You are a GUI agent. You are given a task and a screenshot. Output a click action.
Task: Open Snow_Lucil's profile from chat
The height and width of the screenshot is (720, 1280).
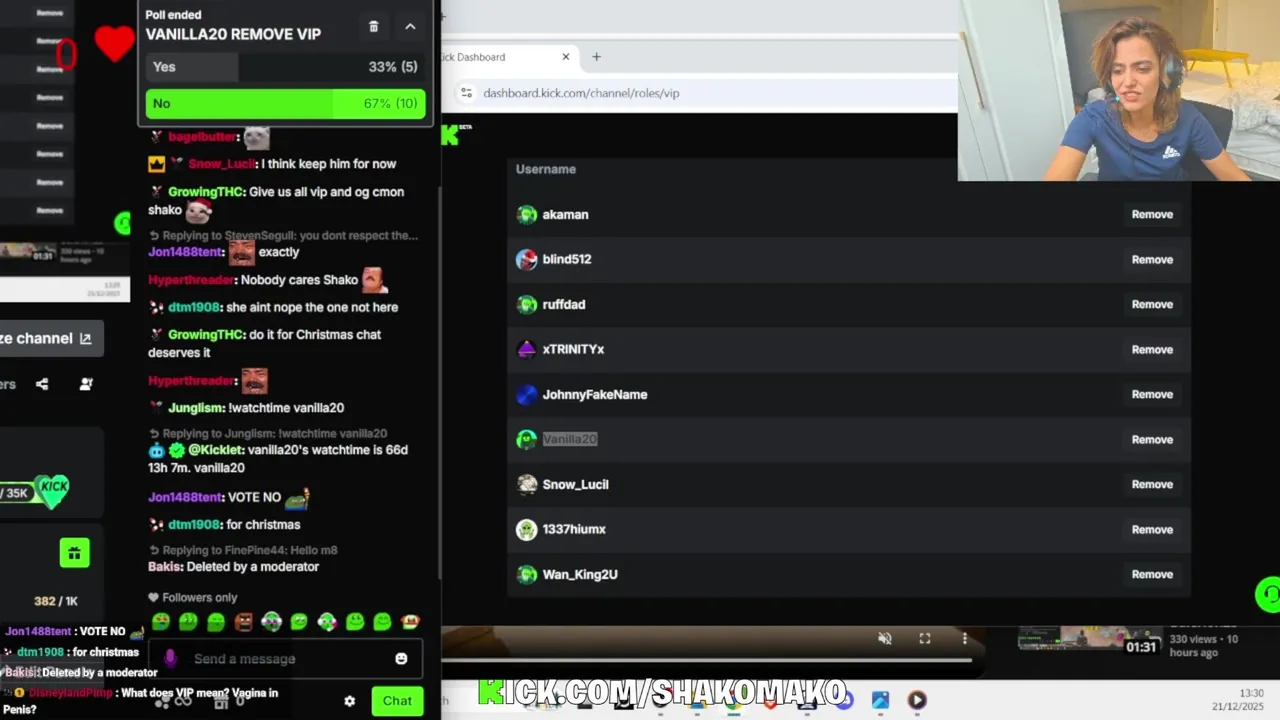[222, 164]
